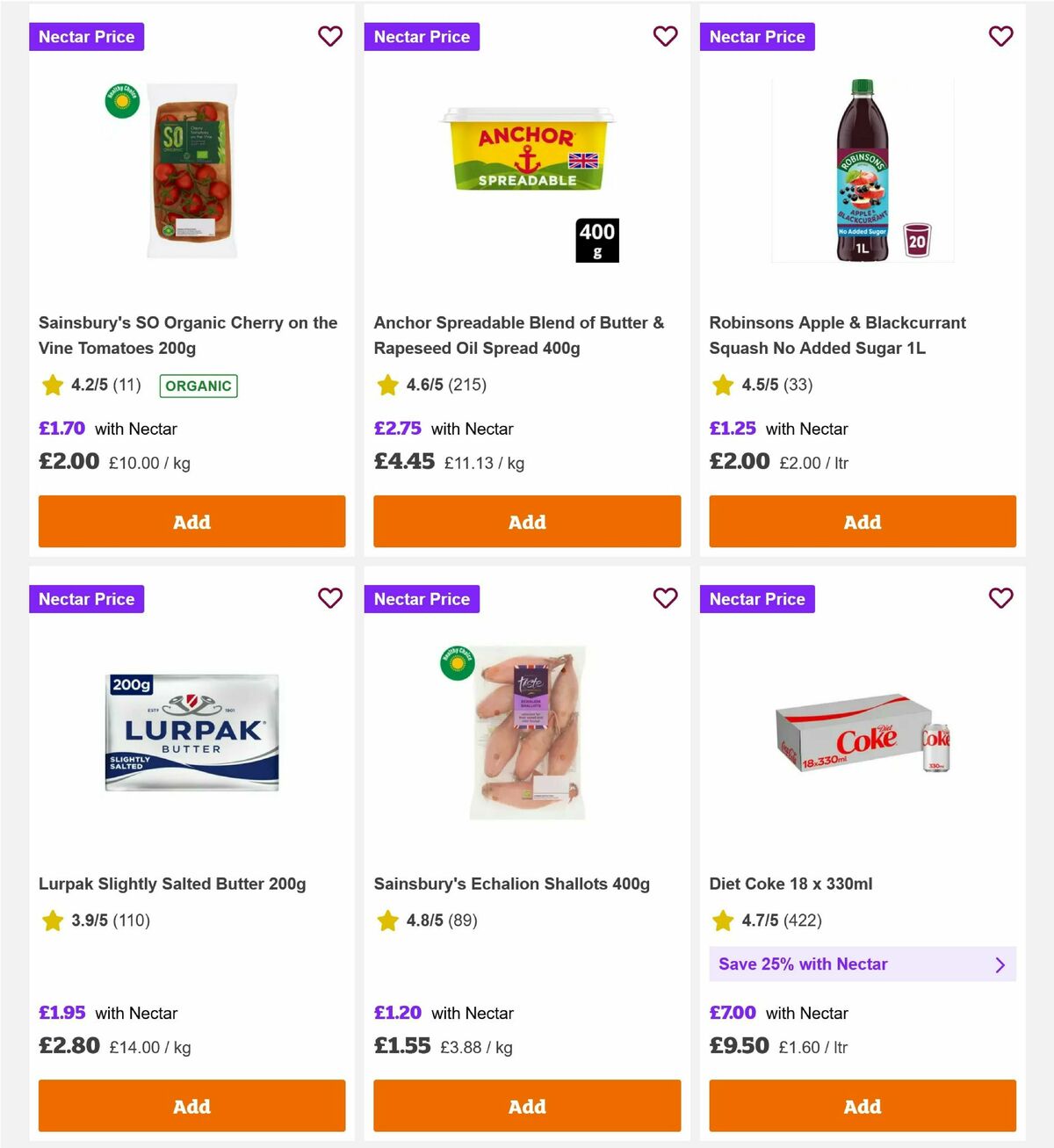
Task: Open the Robinsons Apple & Blackcurrant product page
Action: pyautogui.click(x=838, y=335)
